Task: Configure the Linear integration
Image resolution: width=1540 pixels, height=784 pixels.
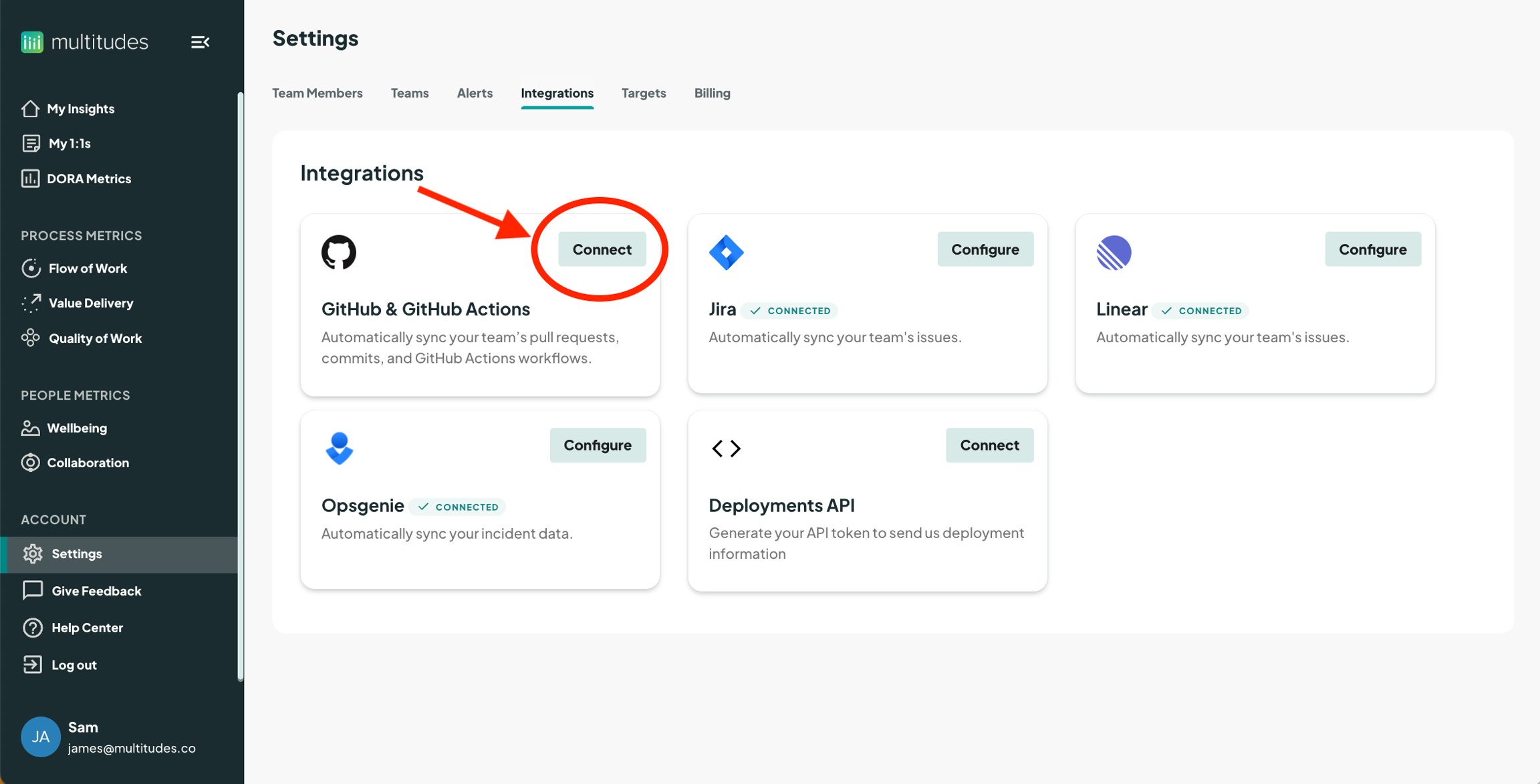Action: [x=1372, y=249]
